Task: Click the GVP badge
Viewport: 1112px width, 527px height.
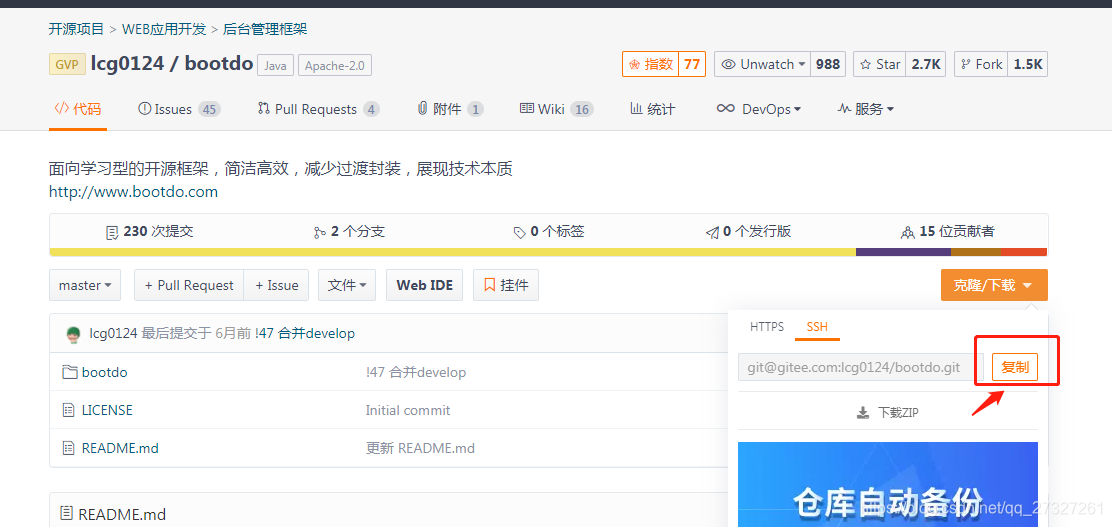Action: [x=67, y=64]
